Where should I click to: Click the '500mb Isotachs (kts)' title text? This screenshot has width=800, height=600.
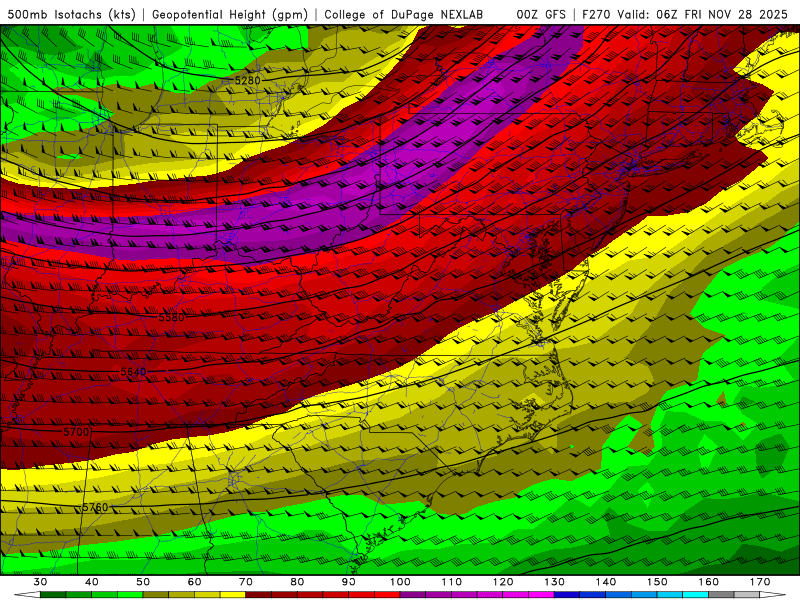coord(71,14)
